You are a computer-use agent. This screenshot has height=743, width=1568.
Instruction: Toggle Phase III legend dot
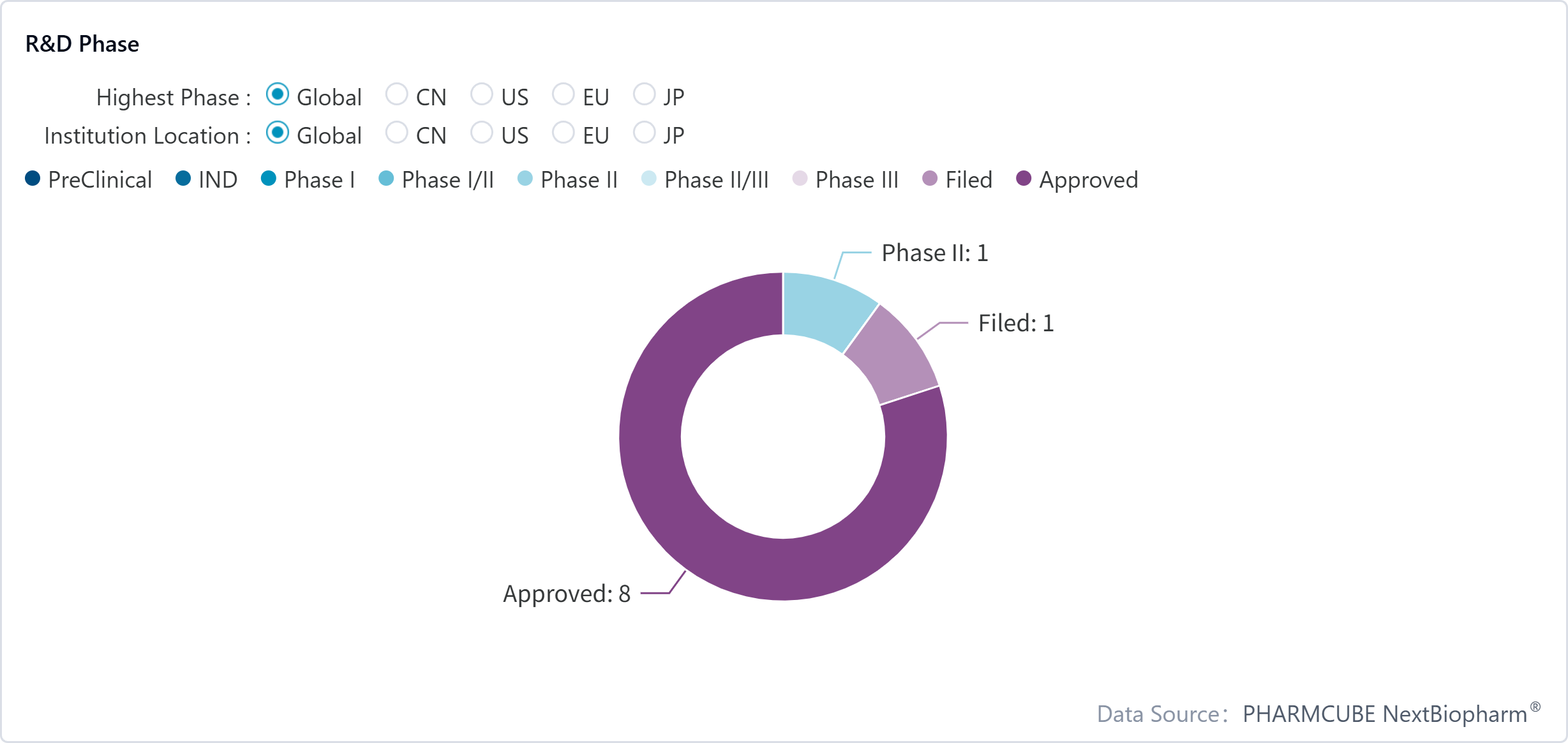click(800, 179)
